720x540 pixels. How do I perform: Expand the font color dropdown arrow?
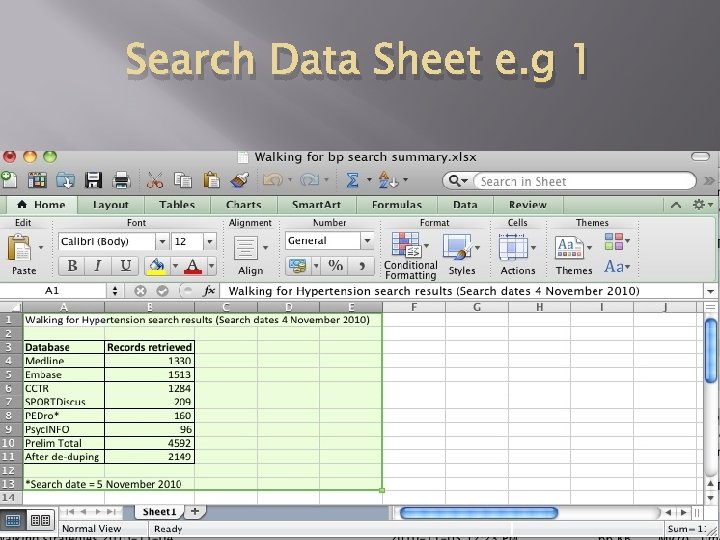point(211,266)
